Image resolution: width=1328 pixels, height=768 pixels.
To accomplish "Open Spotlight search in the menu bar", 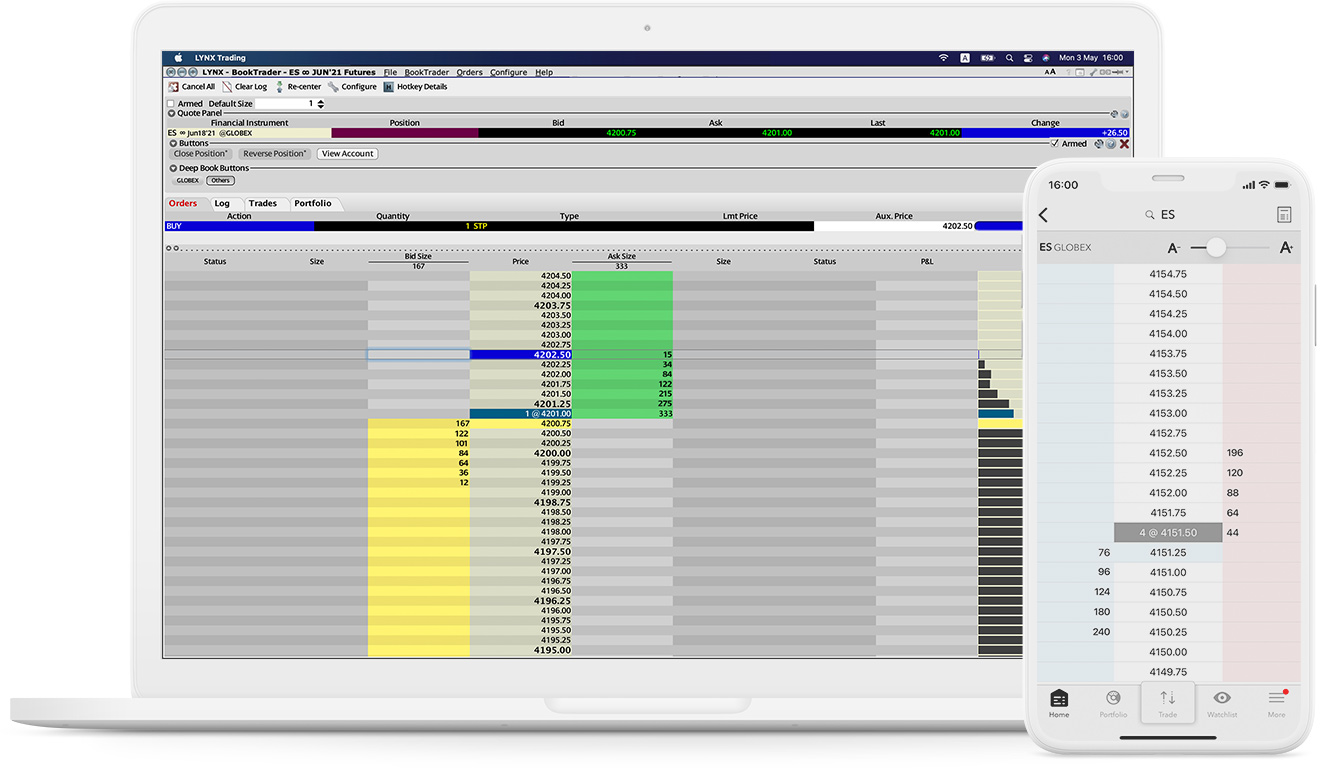I will click(x=1010, y=58).
